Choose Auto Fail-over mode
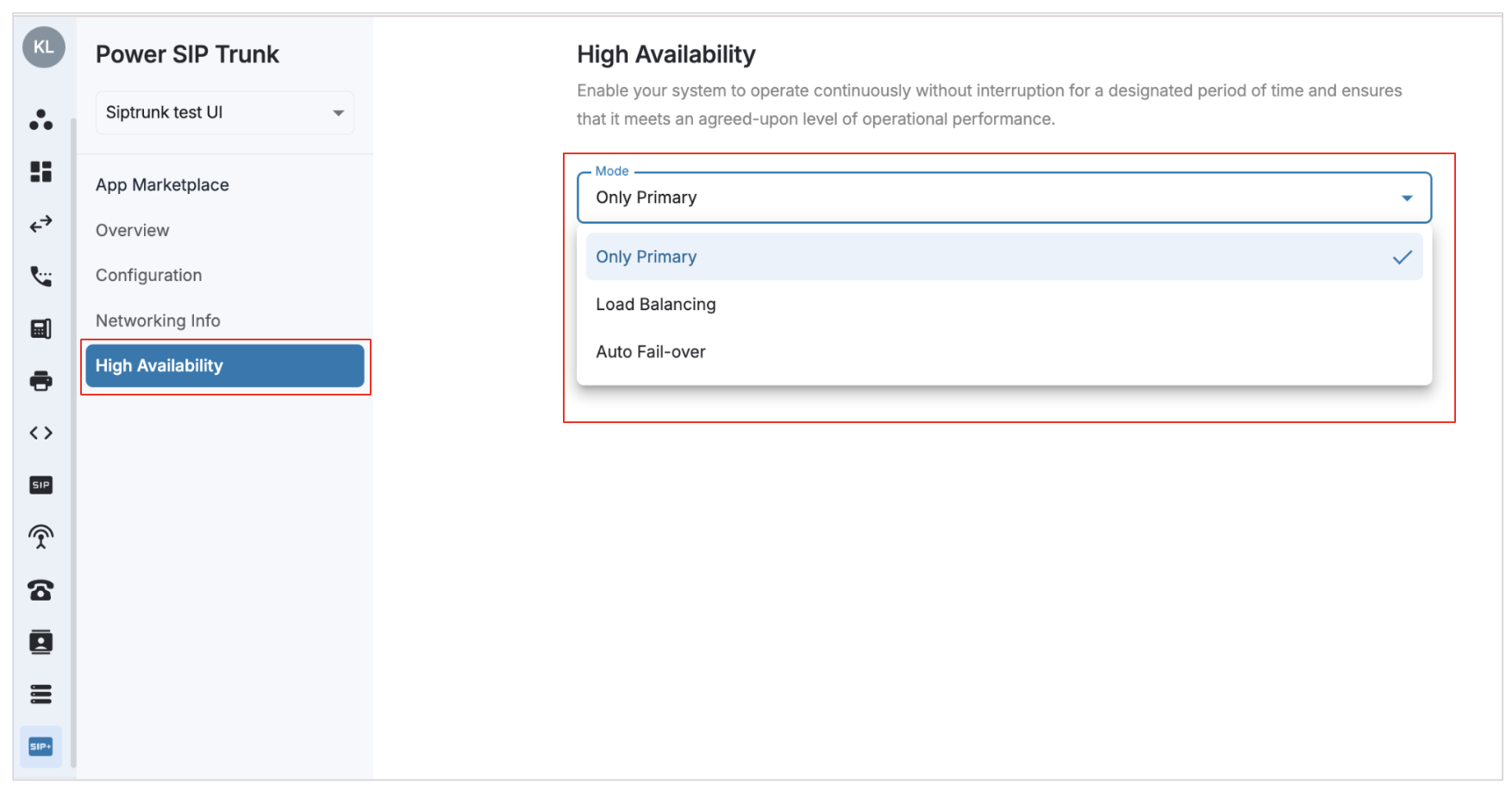The image size is (1512, 791). (1004, 352)
